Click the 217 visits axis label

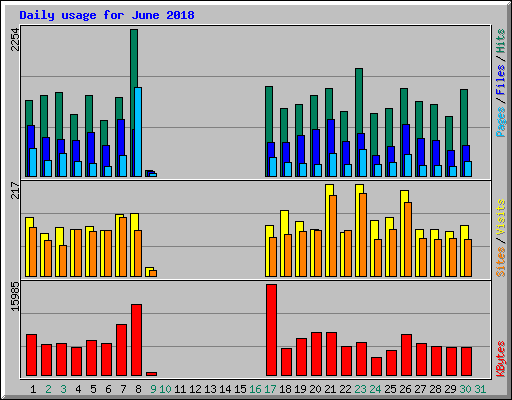[x=15, y=190]
